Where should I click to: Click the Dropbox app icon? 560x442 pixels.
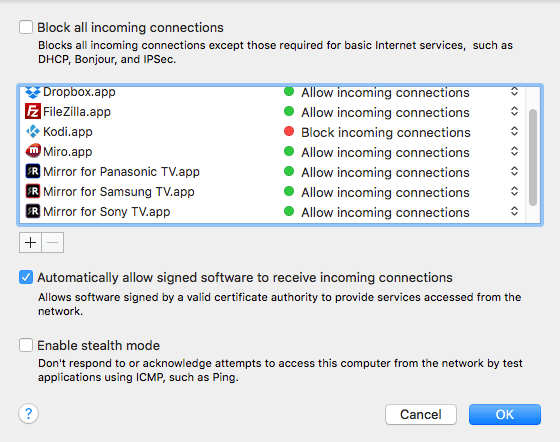(x=33, y=93)
